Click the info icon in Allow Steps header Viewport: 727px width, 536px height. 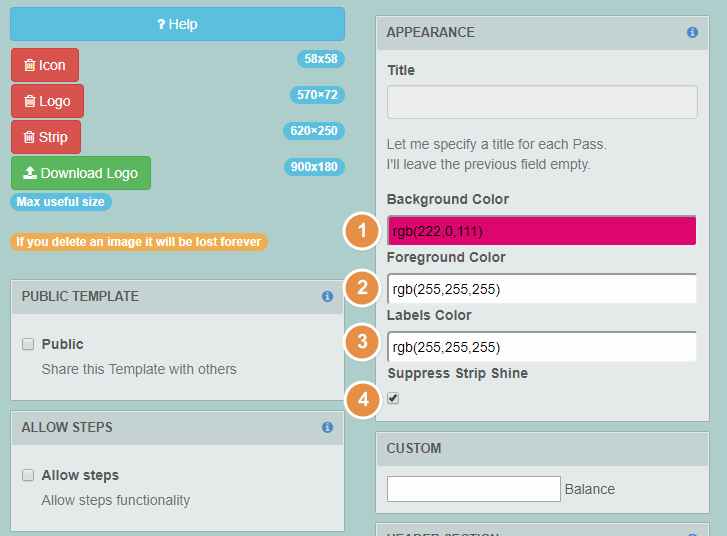[x=327, y=427]
